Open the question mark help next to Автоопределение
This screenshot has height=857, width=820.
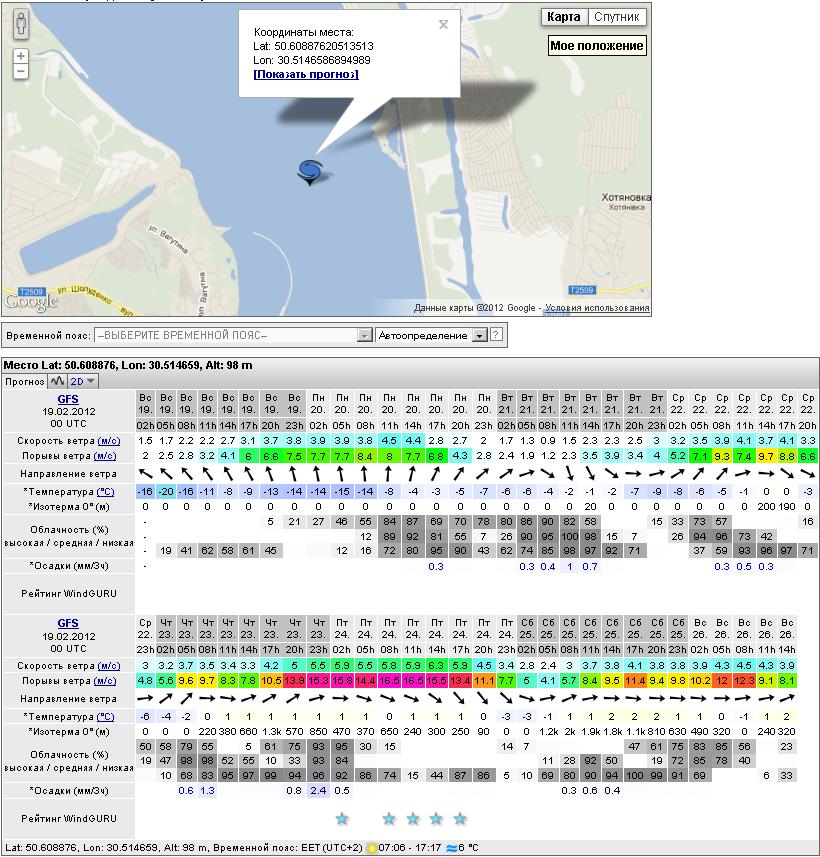click(496, 335)
